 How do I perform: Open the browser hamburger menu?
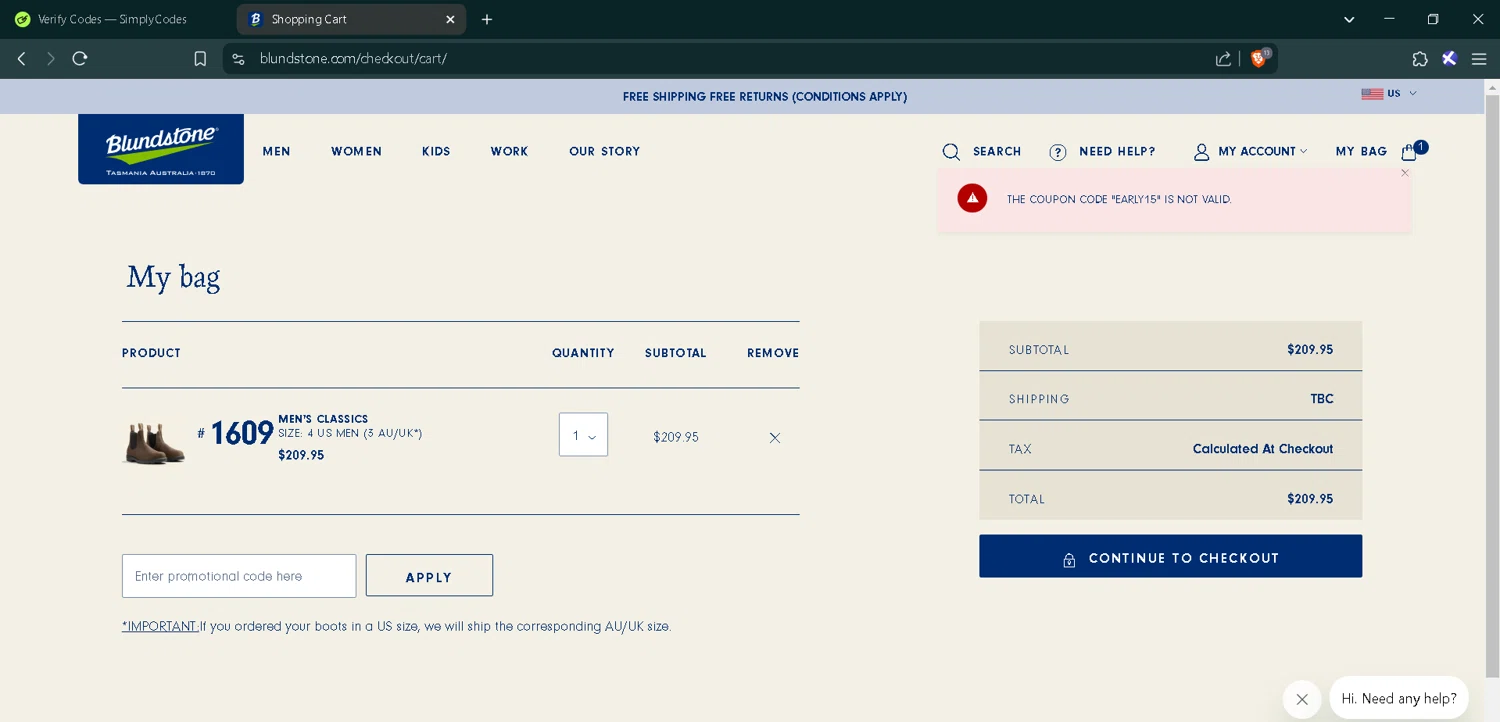coord(1479,59)
